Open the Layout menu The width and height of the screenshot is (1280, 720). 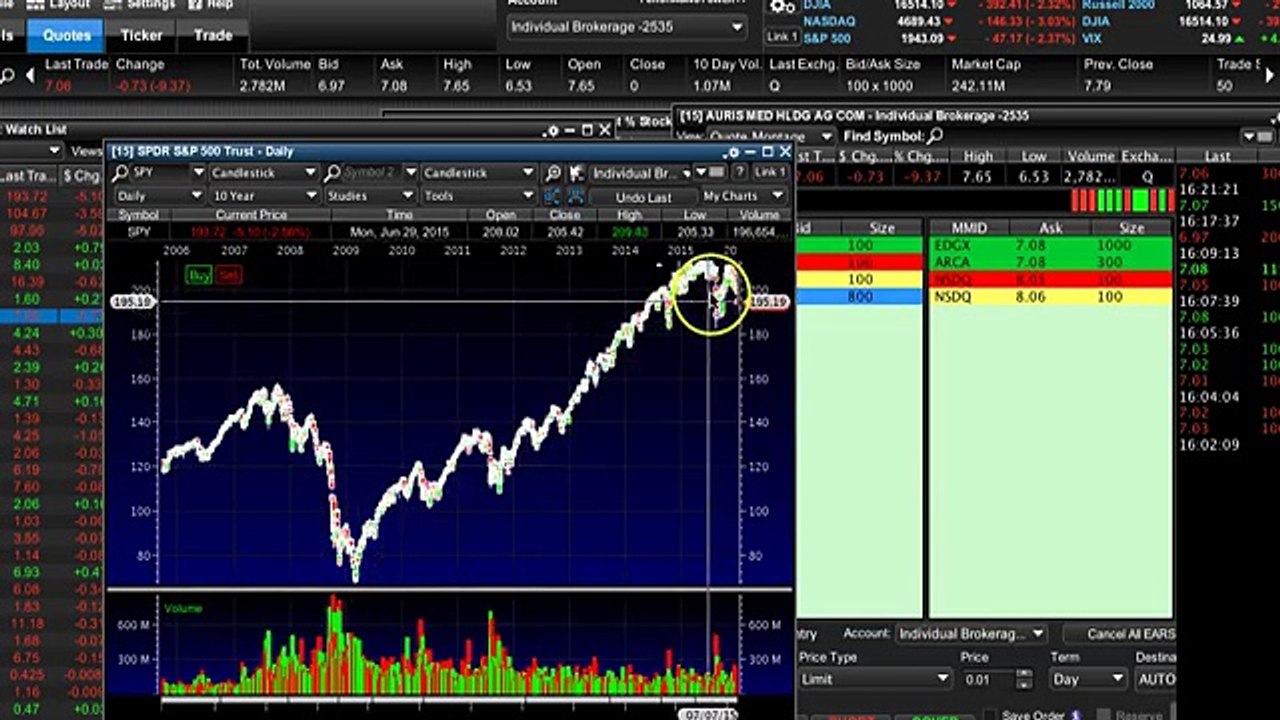pyautogui.click(x=60, y=5)
